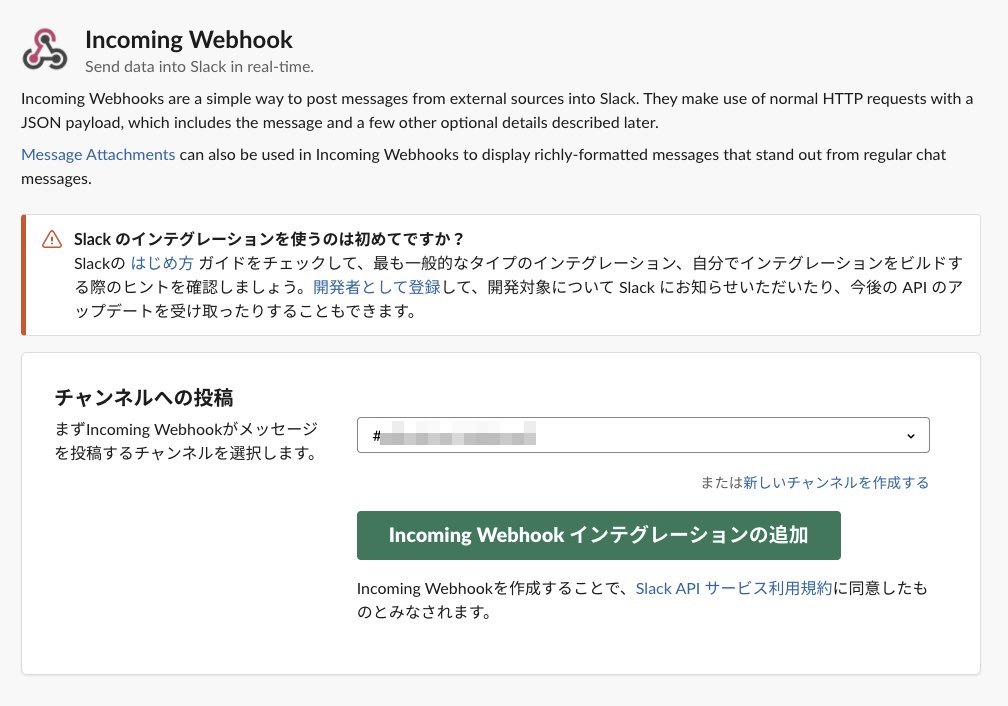1008x706 pixels.
Task: Click the 'チャンネルへの投稿' section heading
Action: (145, 398)
